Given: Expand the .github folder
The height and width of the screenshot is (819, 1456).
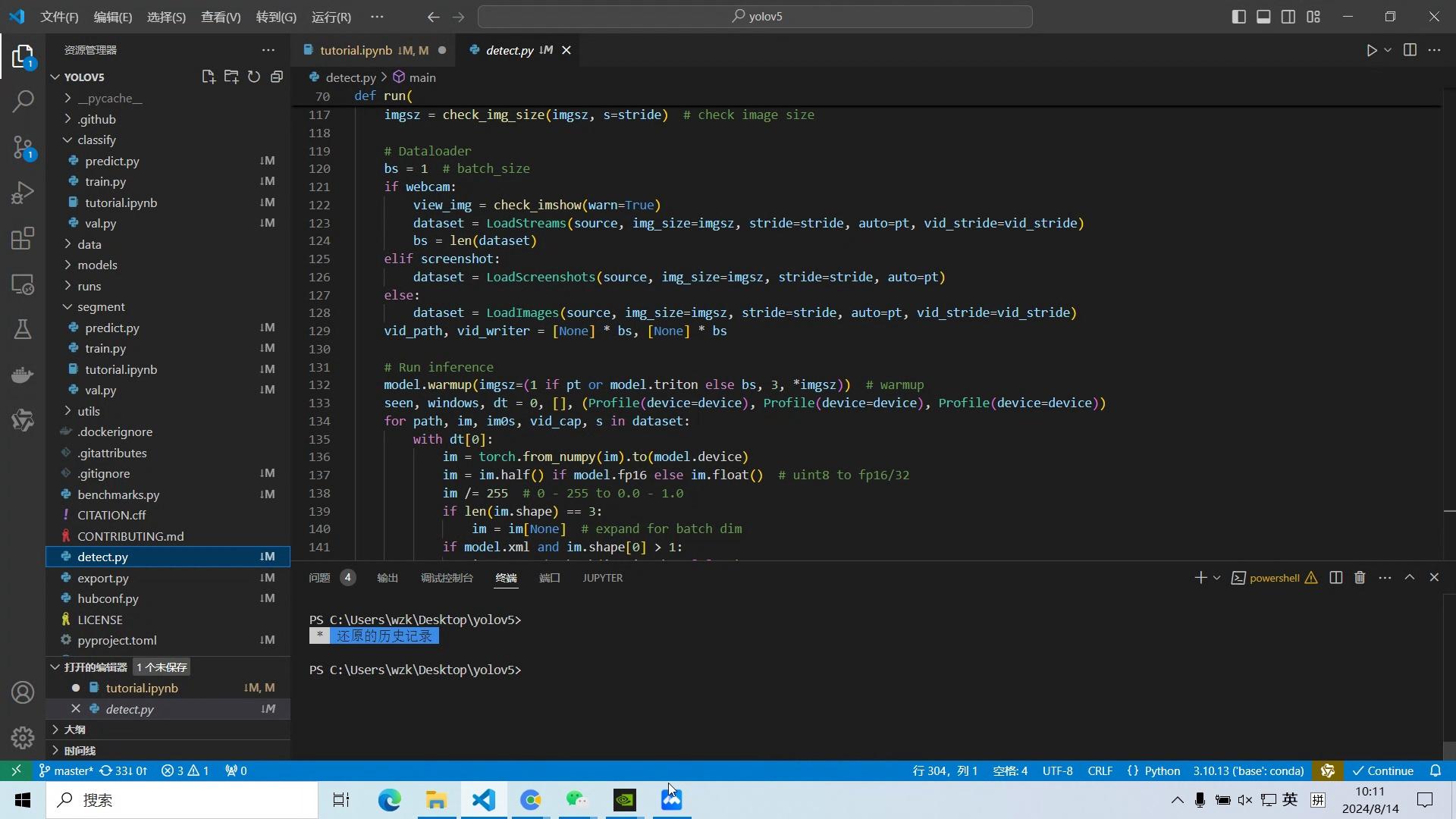Looking at the screenshot, I should 168,119.
